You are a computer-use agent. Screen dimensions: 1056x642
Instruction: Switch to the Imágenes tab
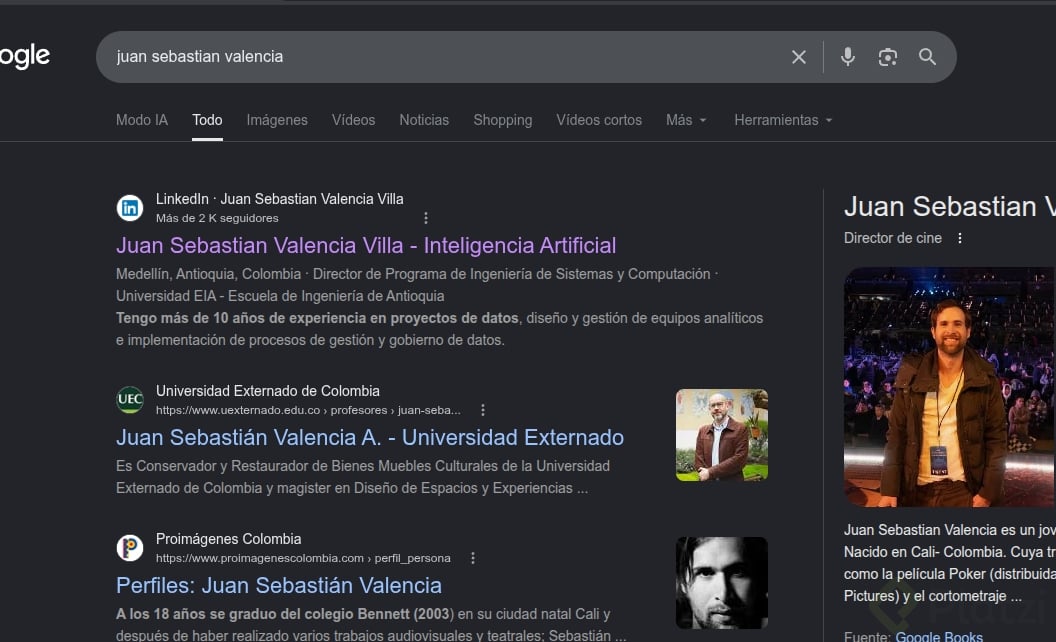coord(277,120)
